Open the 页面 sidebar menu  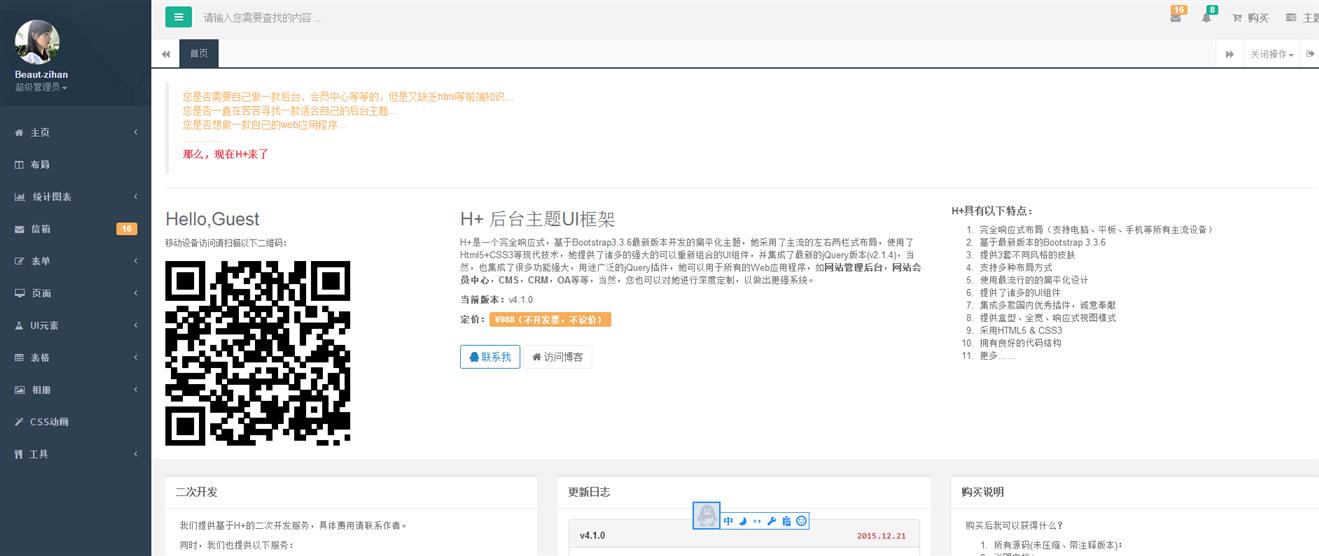tap(75, 293)
